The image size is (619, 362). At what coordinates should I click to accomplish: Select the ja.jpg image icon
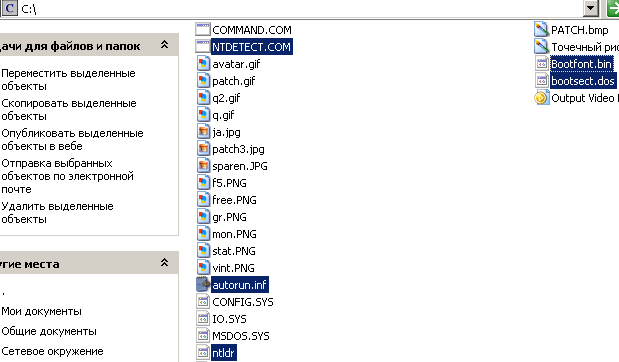click(x=203, y=131)
